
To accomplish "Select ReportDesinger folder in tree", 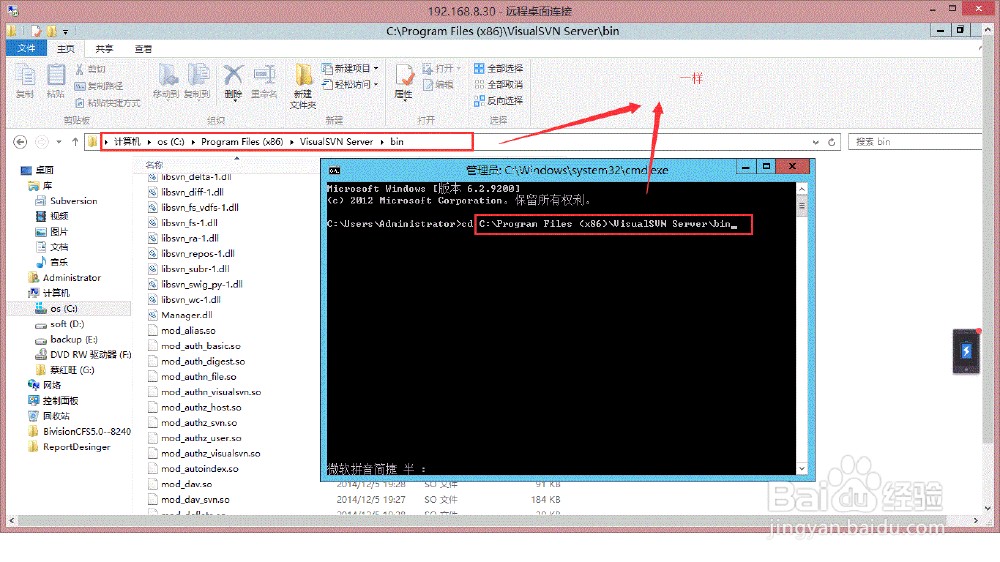I will pyautogui.click(x=70, y=447).
